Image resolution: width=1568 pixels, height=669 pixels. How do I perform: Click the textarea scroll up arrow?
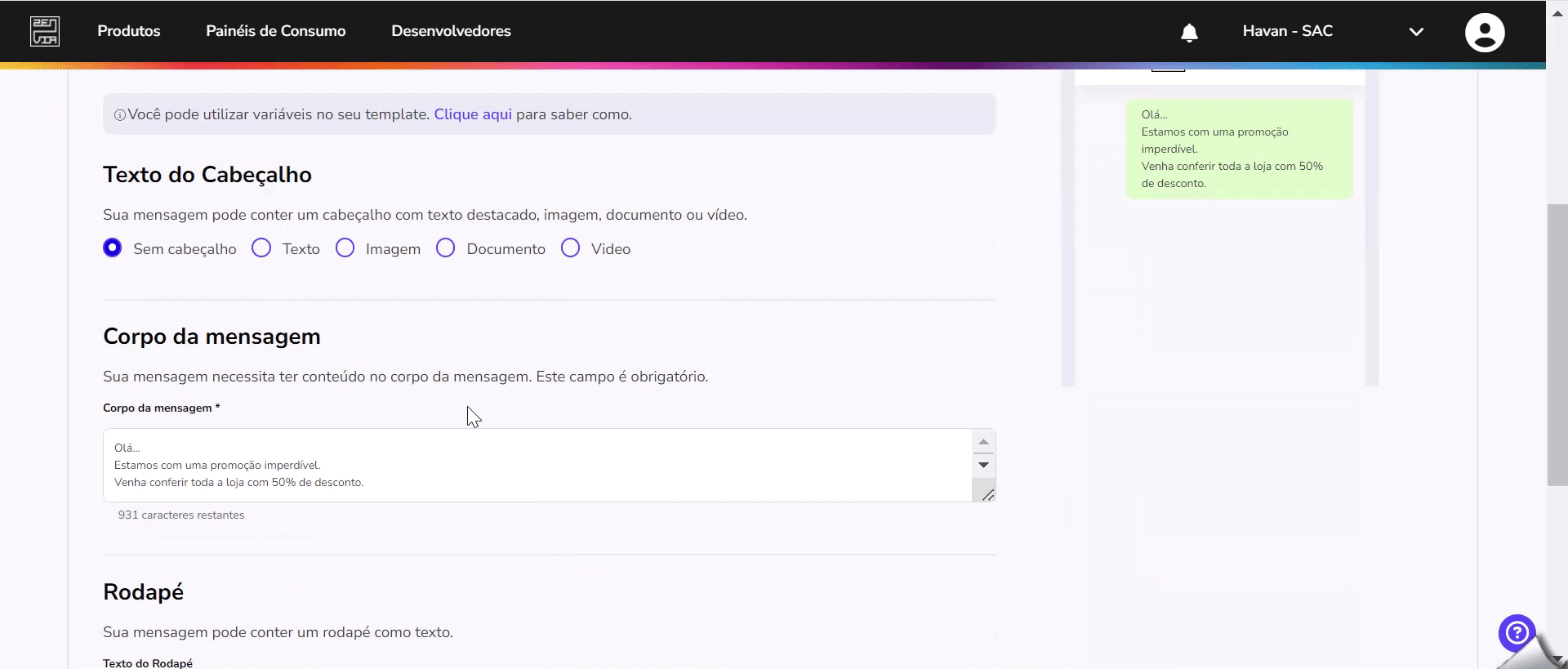point(983,442)
